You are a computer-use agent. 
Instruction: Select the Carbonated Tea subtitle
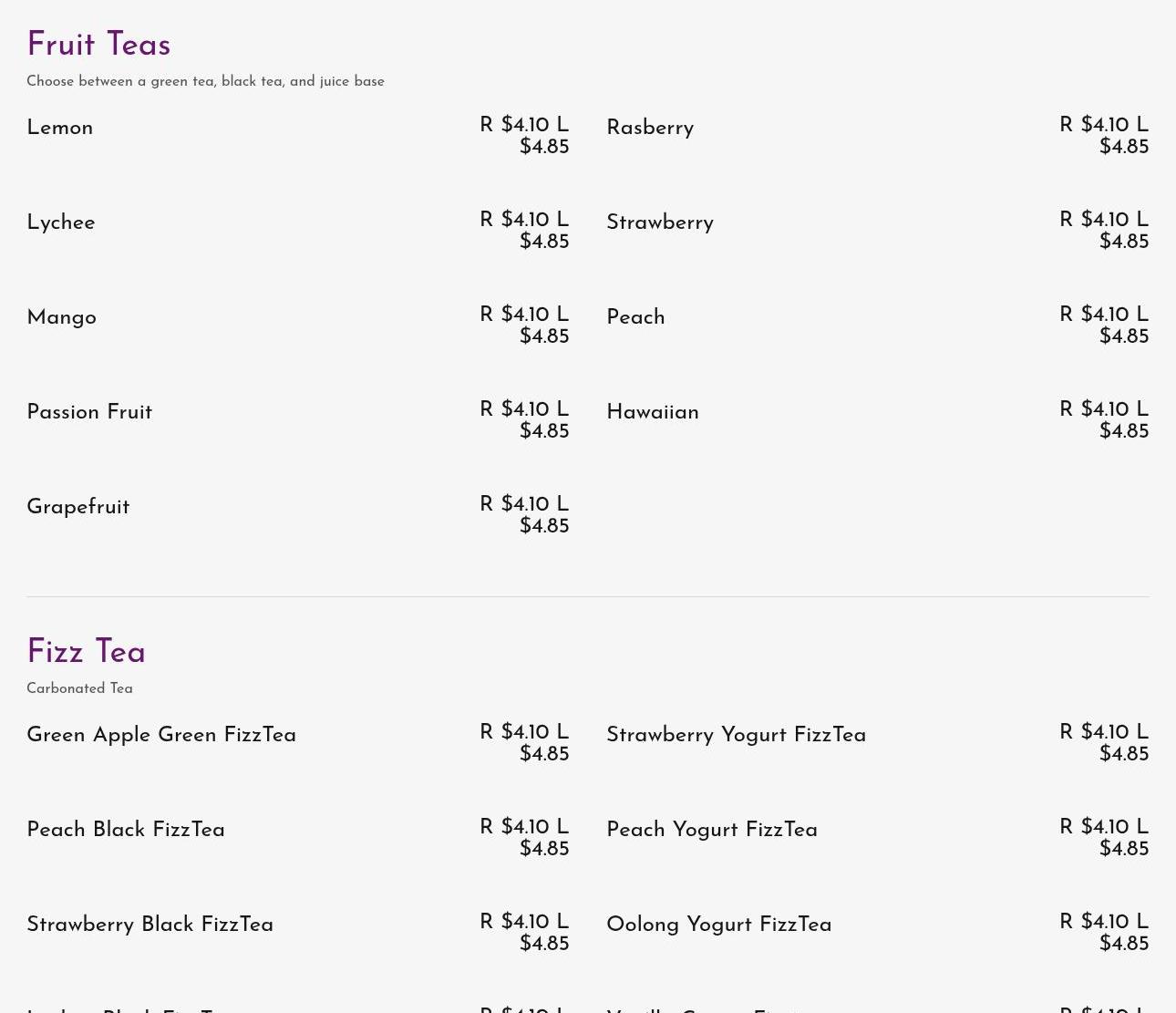click(x=79, y=688)
